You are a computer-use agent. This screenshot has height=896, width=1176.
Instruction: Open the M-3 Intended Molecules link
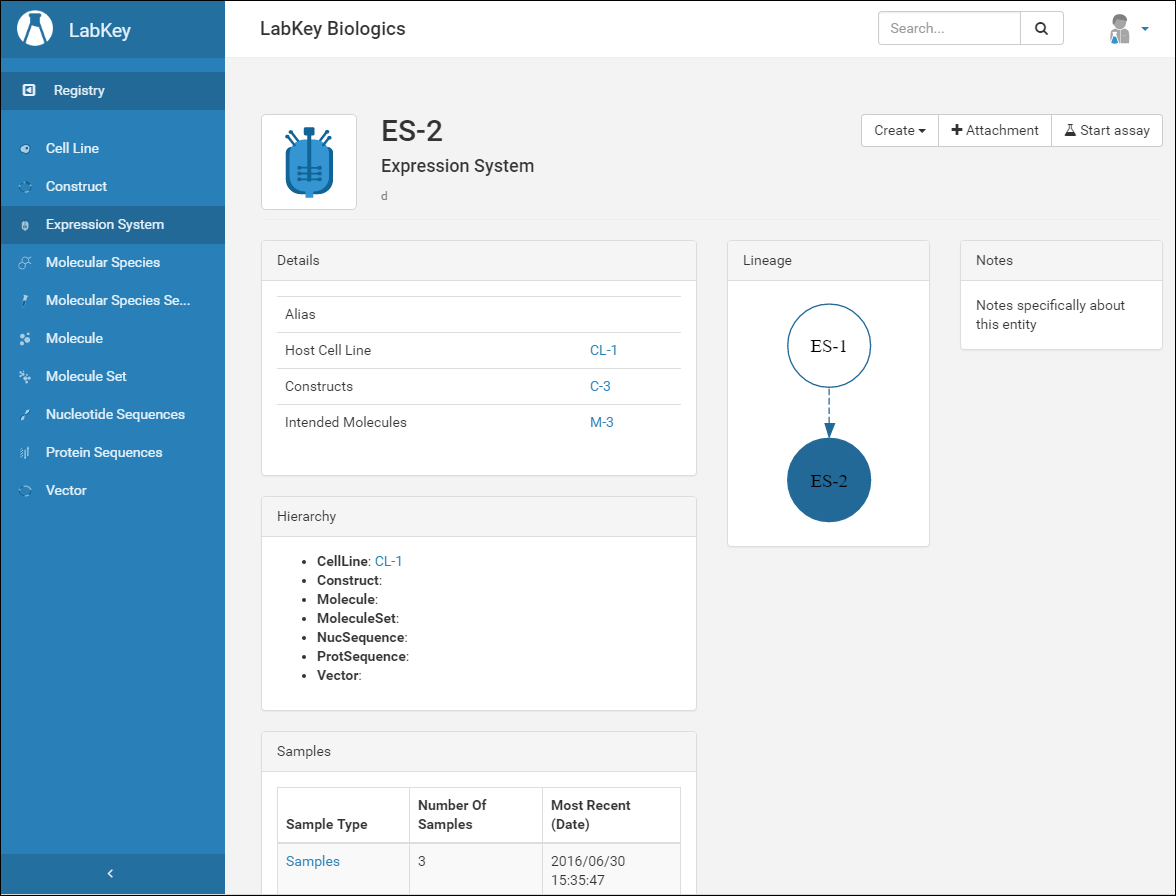(602, 422)
